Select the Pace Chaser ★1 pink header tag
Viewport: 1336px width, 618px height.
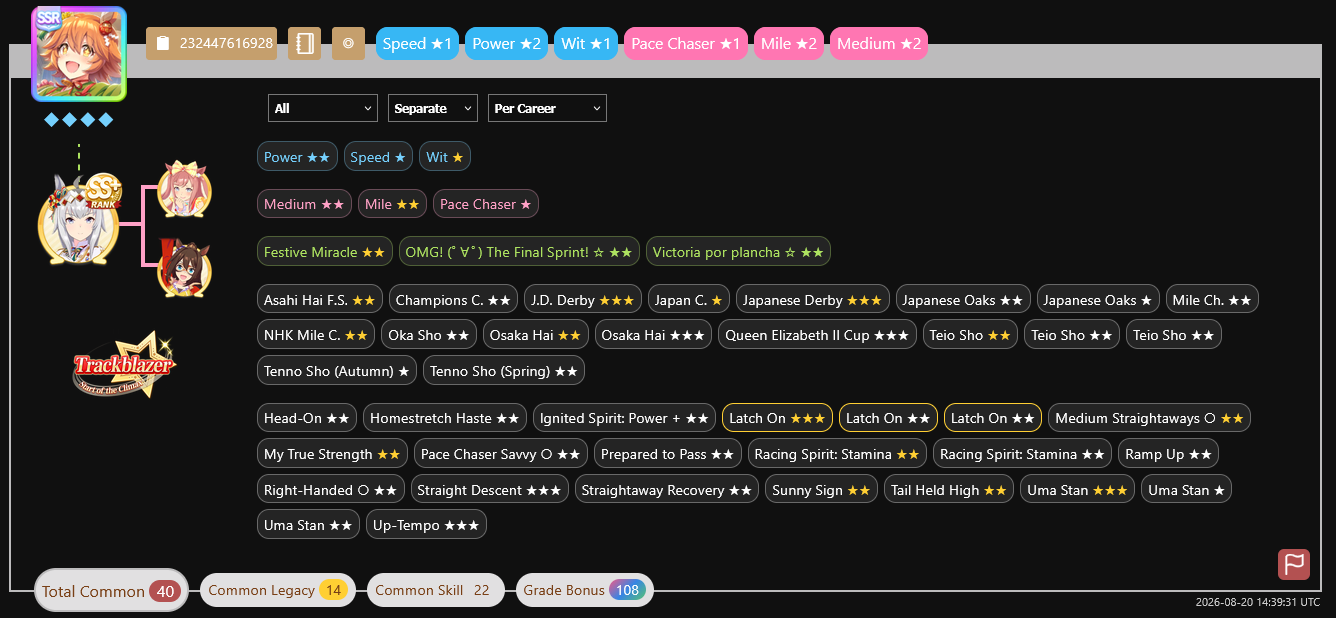pos(686,43)
